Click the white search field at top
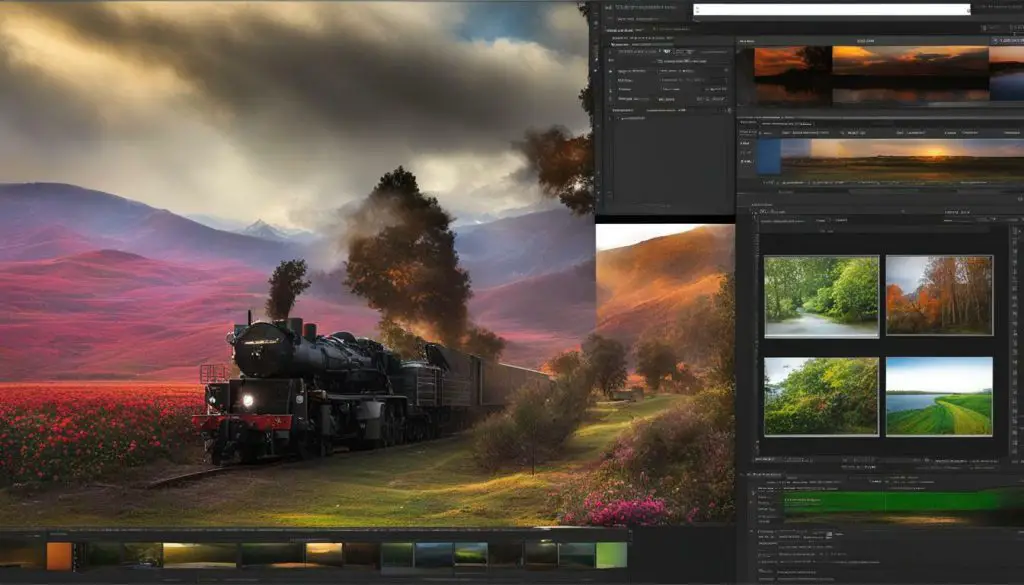This screenshot has height=585, width=1024. pyautogui.click(x=831, y=9)
